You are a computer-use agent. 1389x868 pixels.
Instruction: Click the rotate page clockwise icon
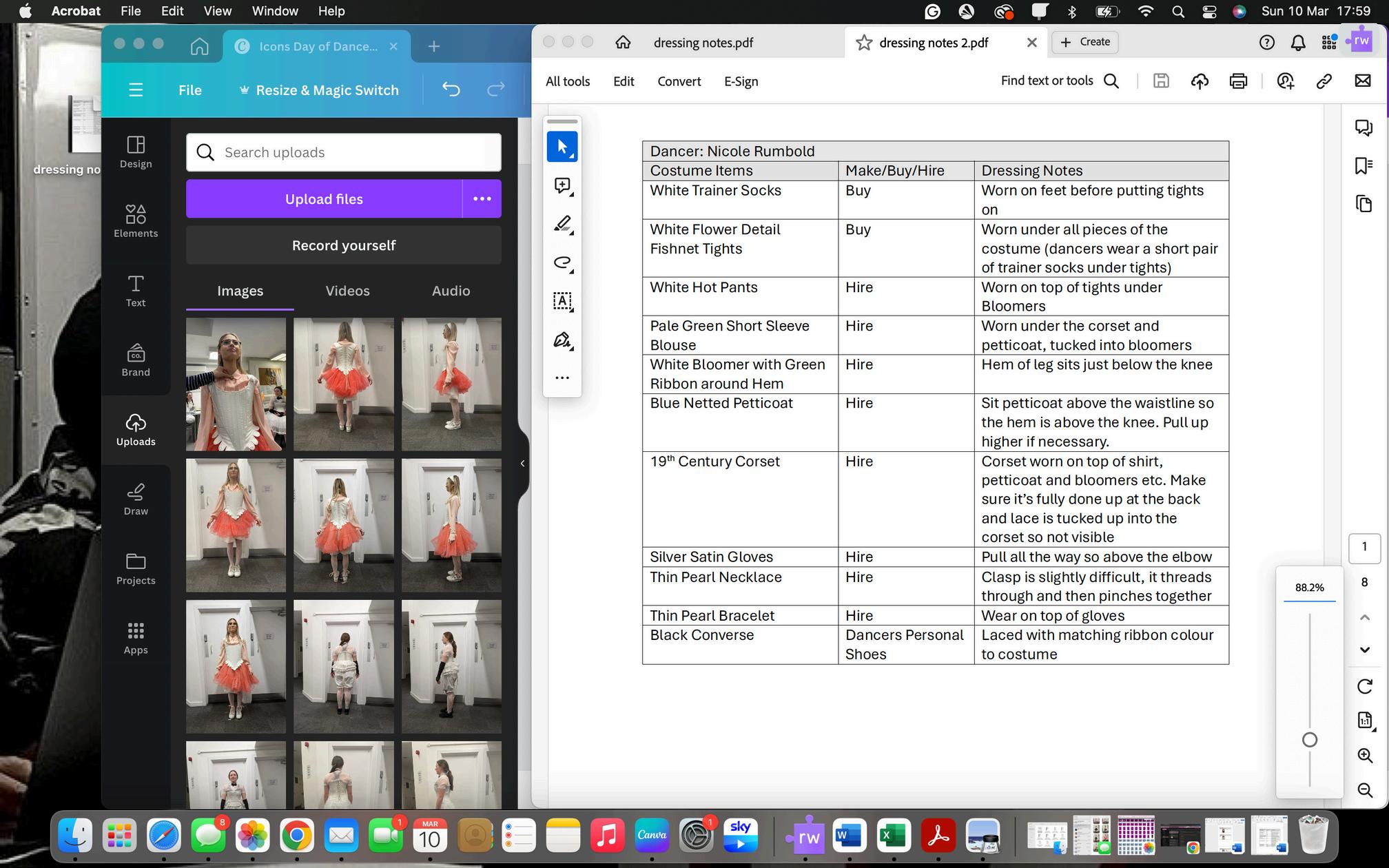1364,686
